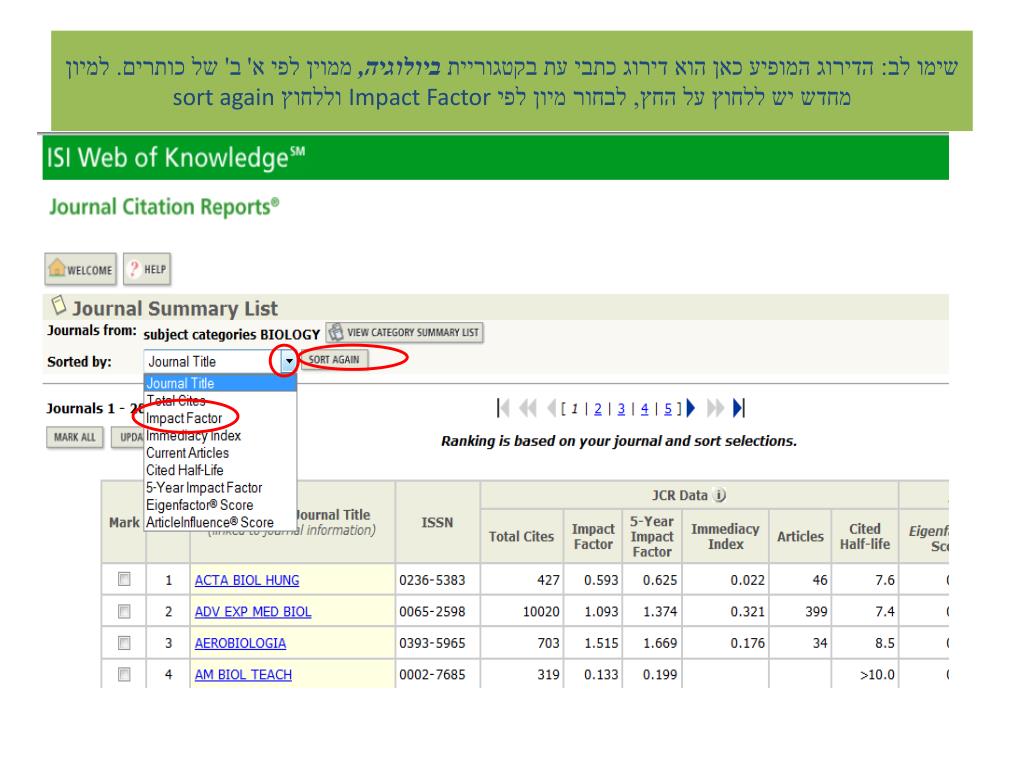Click the Cited Half-life column header
Screen dimensions: 1024x768
[x=865, y=536]
